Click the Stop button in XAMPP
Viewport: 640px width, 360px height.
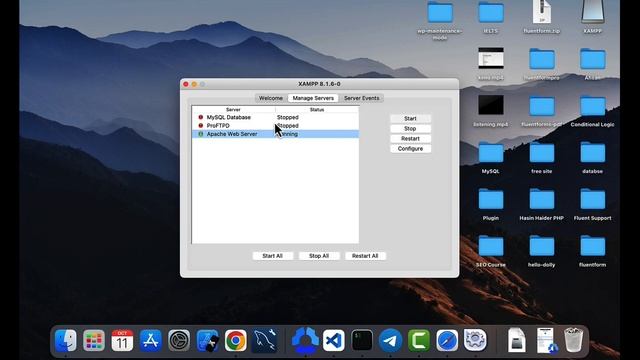click(x=410, y=129)
